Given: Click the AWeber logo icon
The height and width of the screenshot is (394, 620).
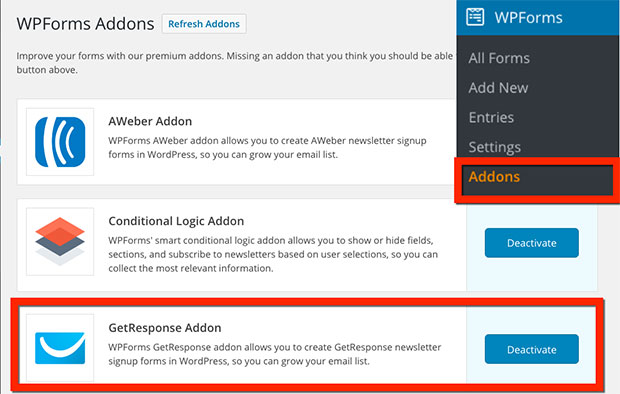Looking at the screenshot, I should (60, 142).
